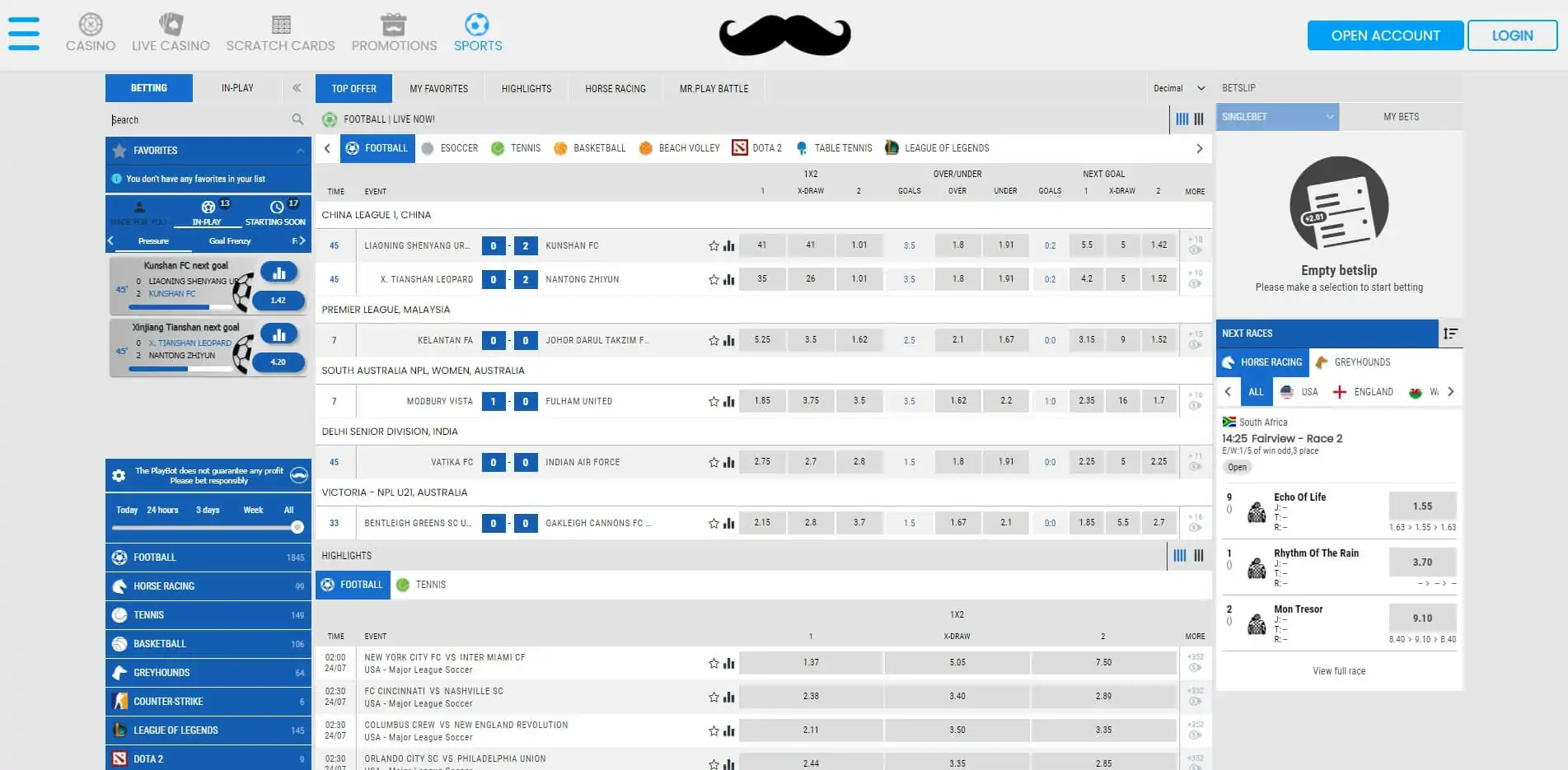Switch to the Horse Racing tab
Viewport: 1568px width, 770px height.
point(615,88)
